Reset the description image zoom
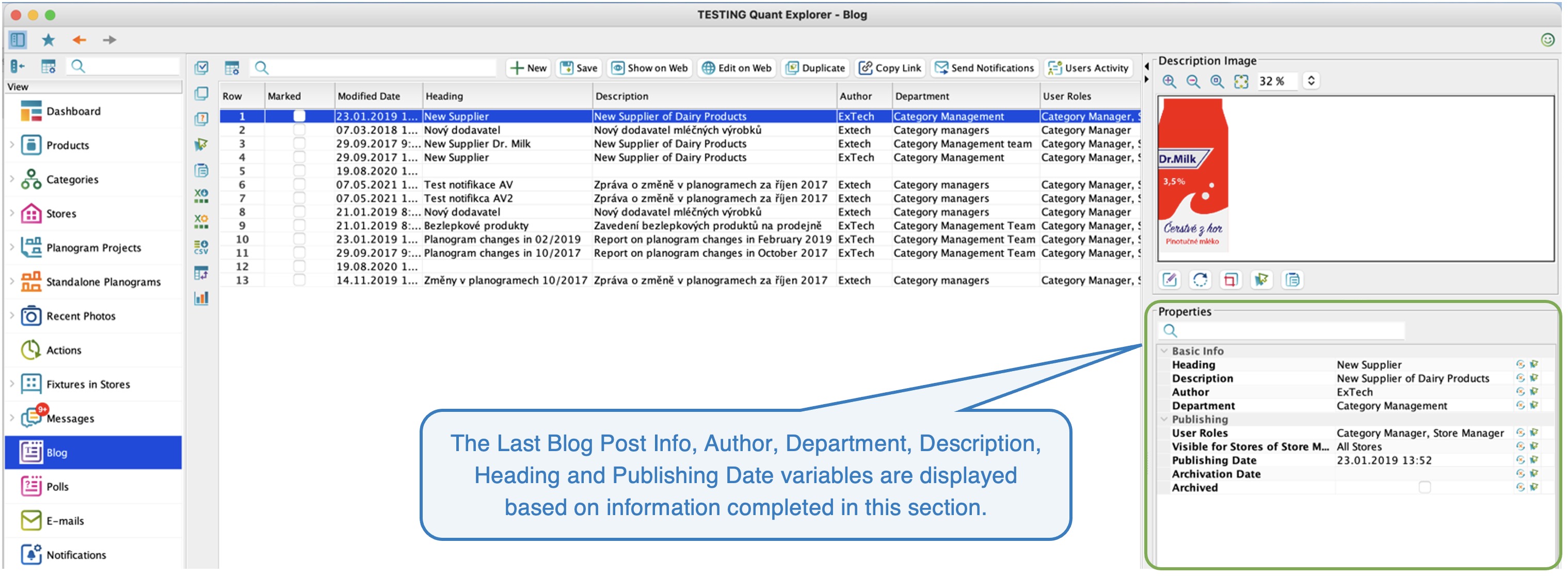This screenshot has width=1568, height=576. point(1217,82)
